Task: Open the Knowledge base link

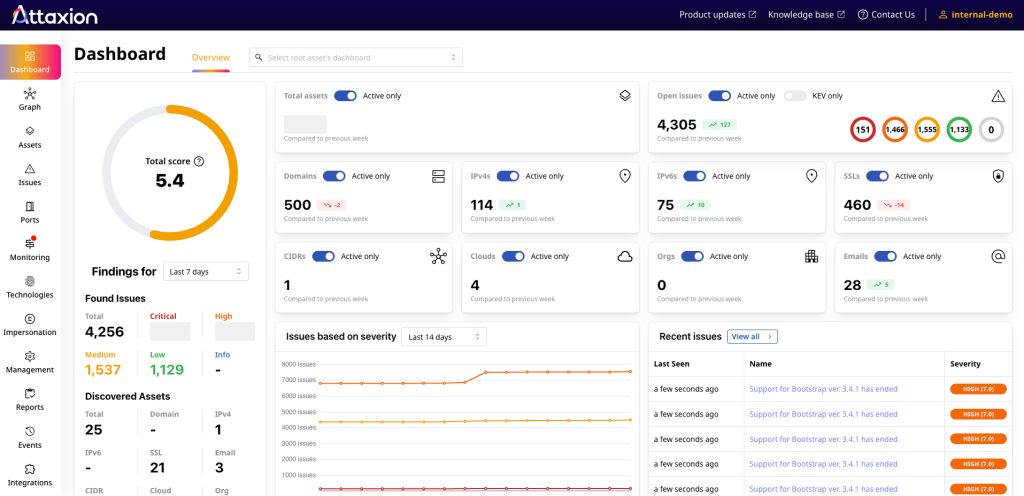Action: tap(807, 14)
